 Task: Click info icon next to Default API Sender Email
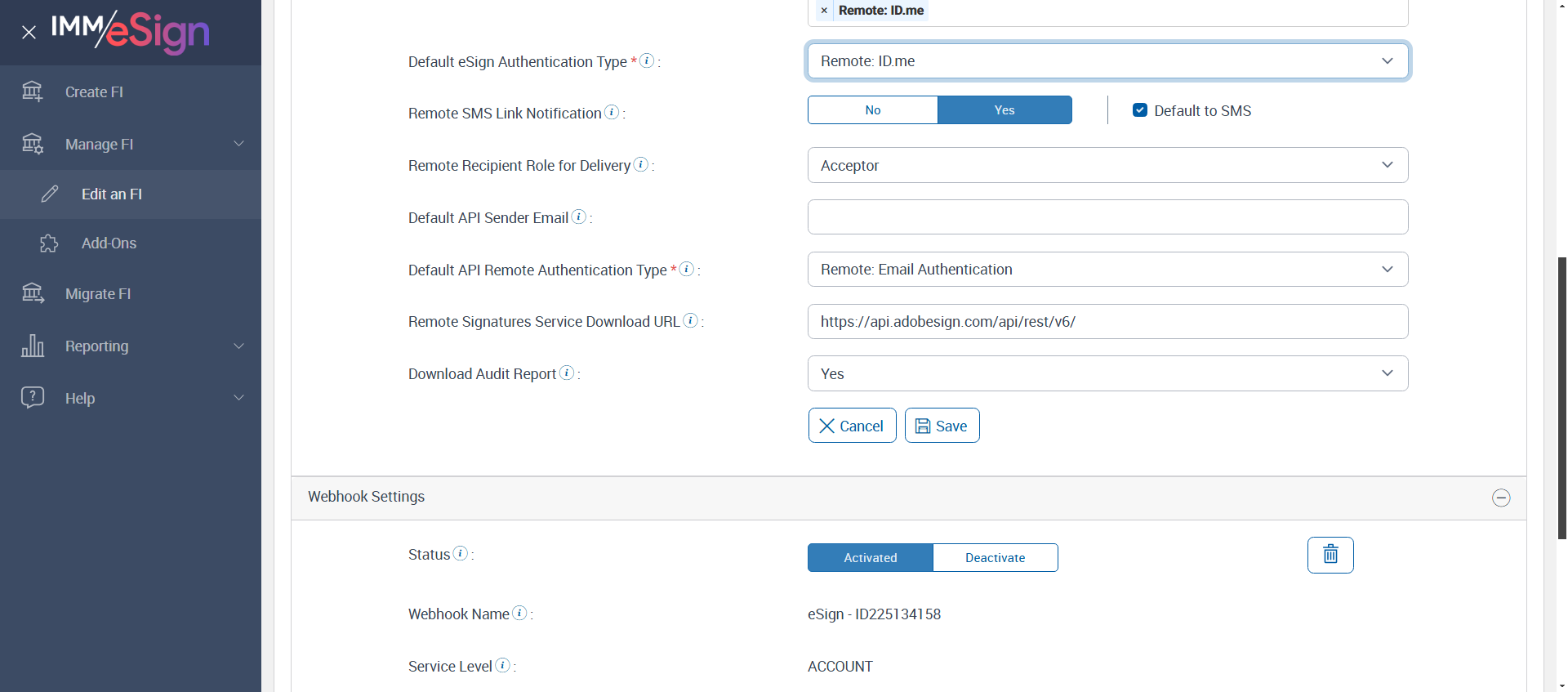tap(579, 217)
